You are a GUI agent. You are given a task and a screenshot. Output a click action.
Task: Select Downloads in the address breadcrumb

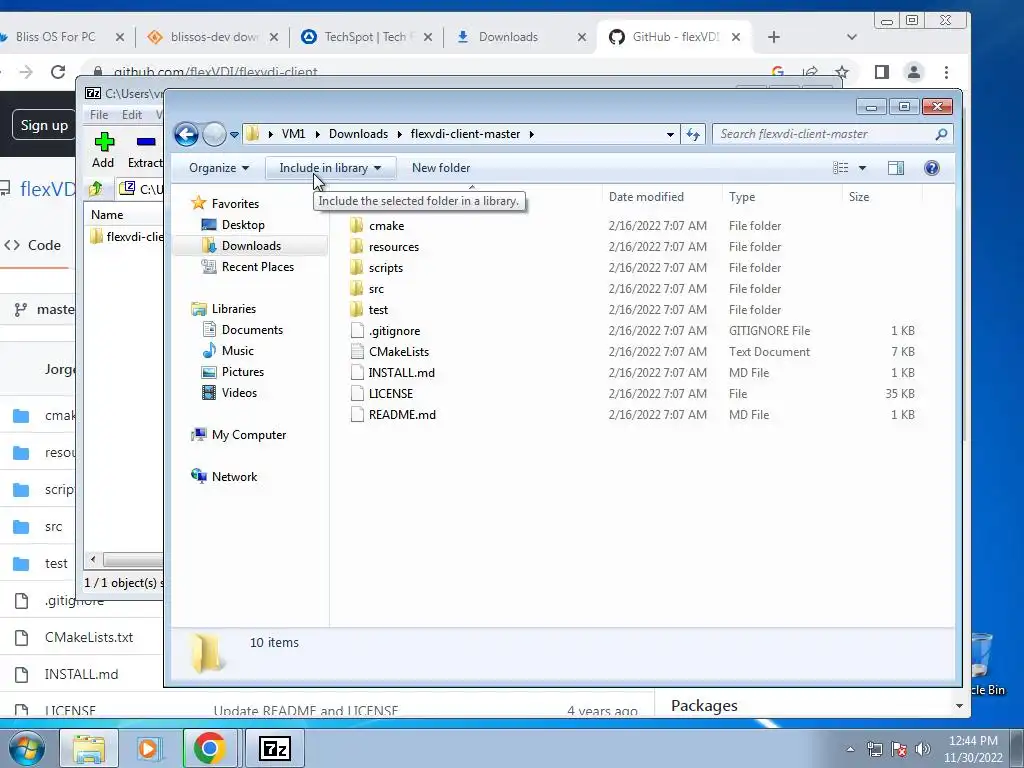358,134
